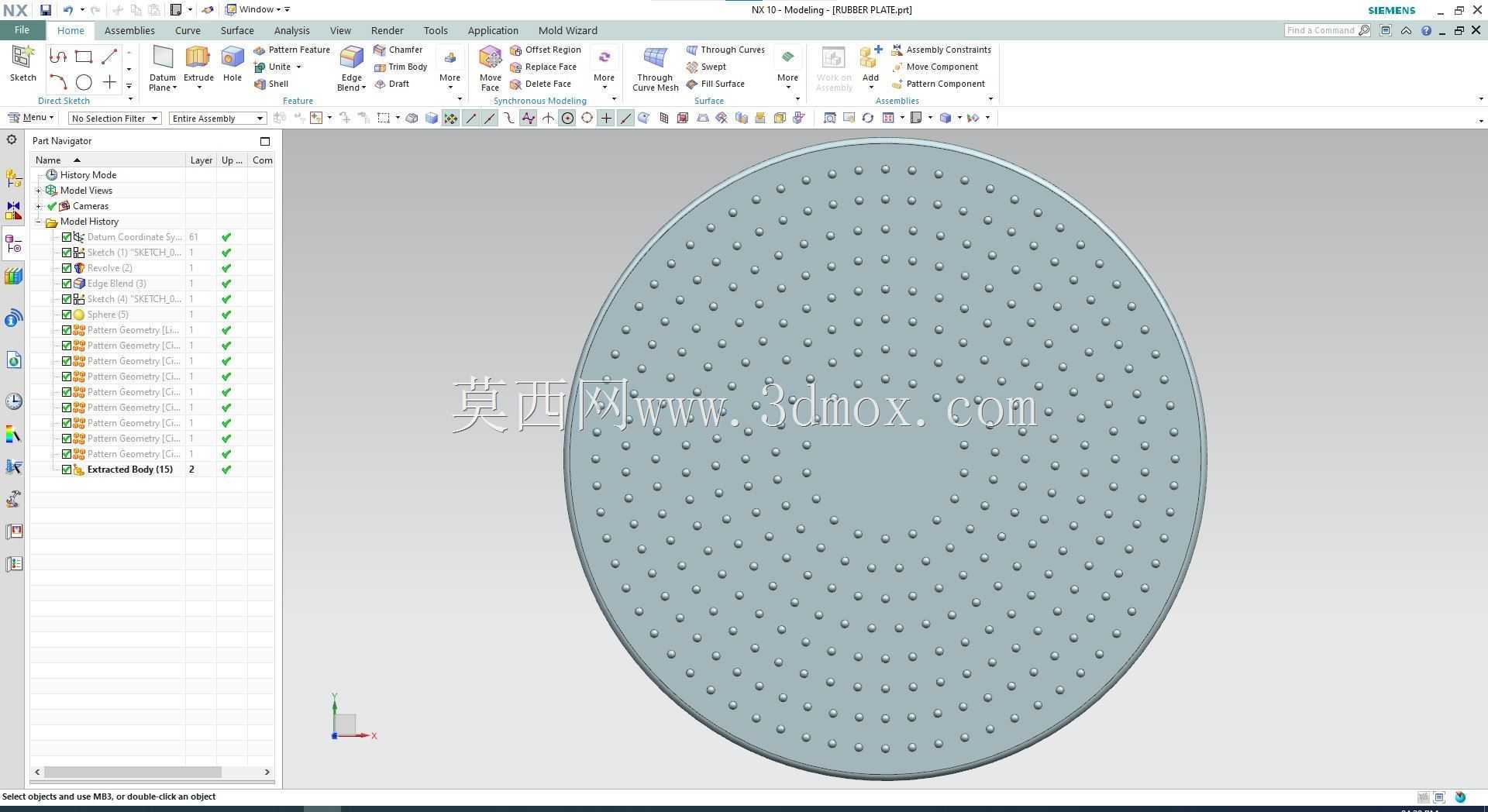The height and width of the screenshot is (812, 1488).
Task: Open the Settings gear above the sidebar
Action: 12,139
